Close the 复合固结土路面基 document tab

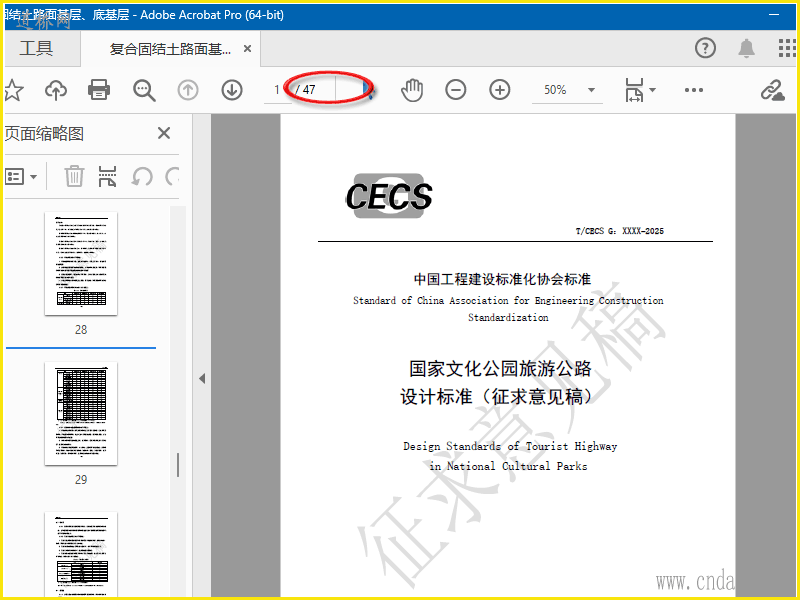tap(247, 48)
